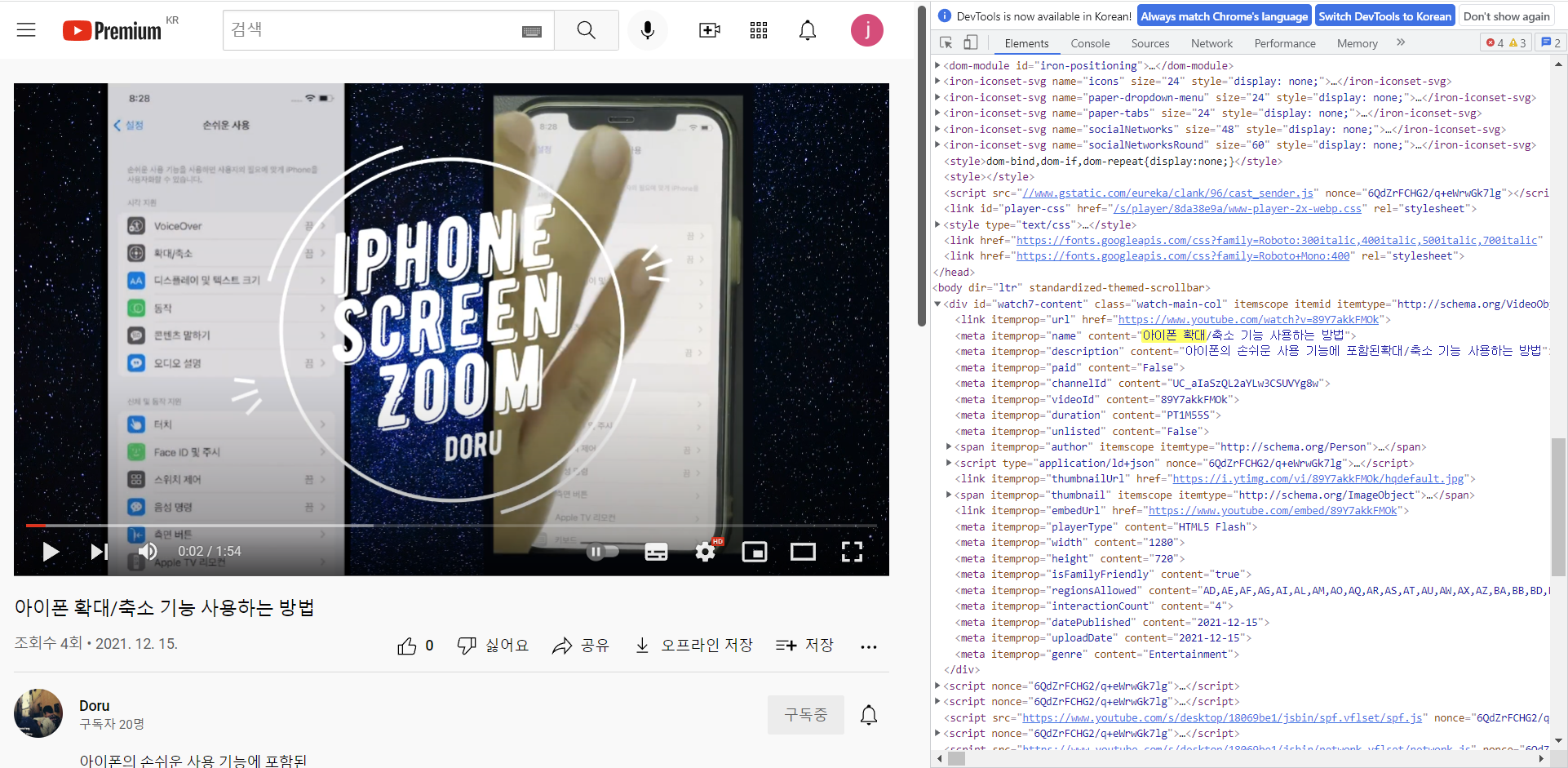Switch to theater mode
The height and width of the screenshot is (768, 1568).
[x=803, y=552]
